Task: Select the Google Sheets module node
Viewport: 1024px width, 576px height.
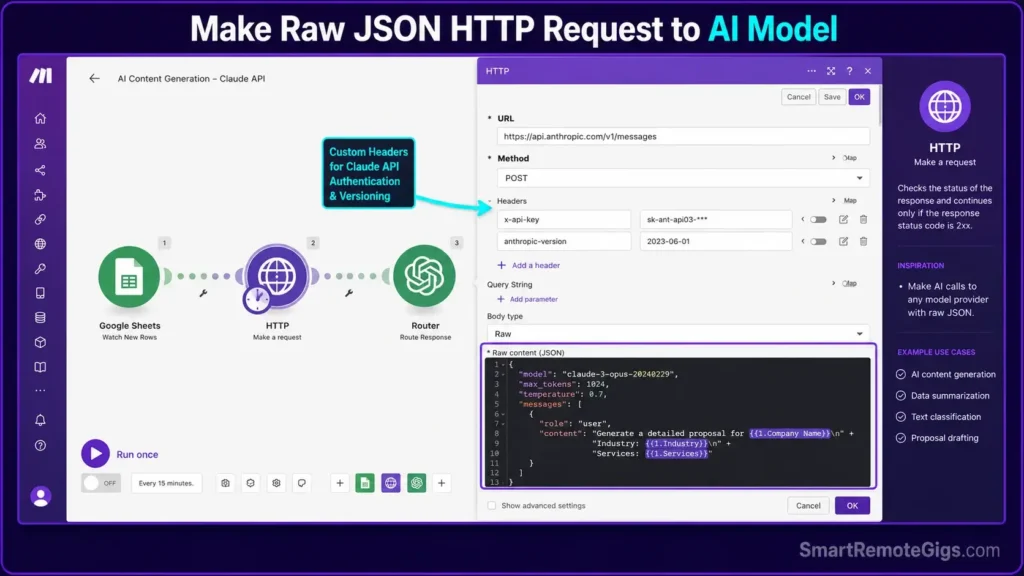Action: point(129,277)
